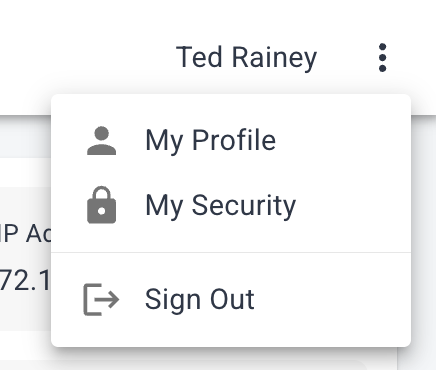Click the kebab icon next to Ted Rainey
436x370 pixels.
(382, 58)
